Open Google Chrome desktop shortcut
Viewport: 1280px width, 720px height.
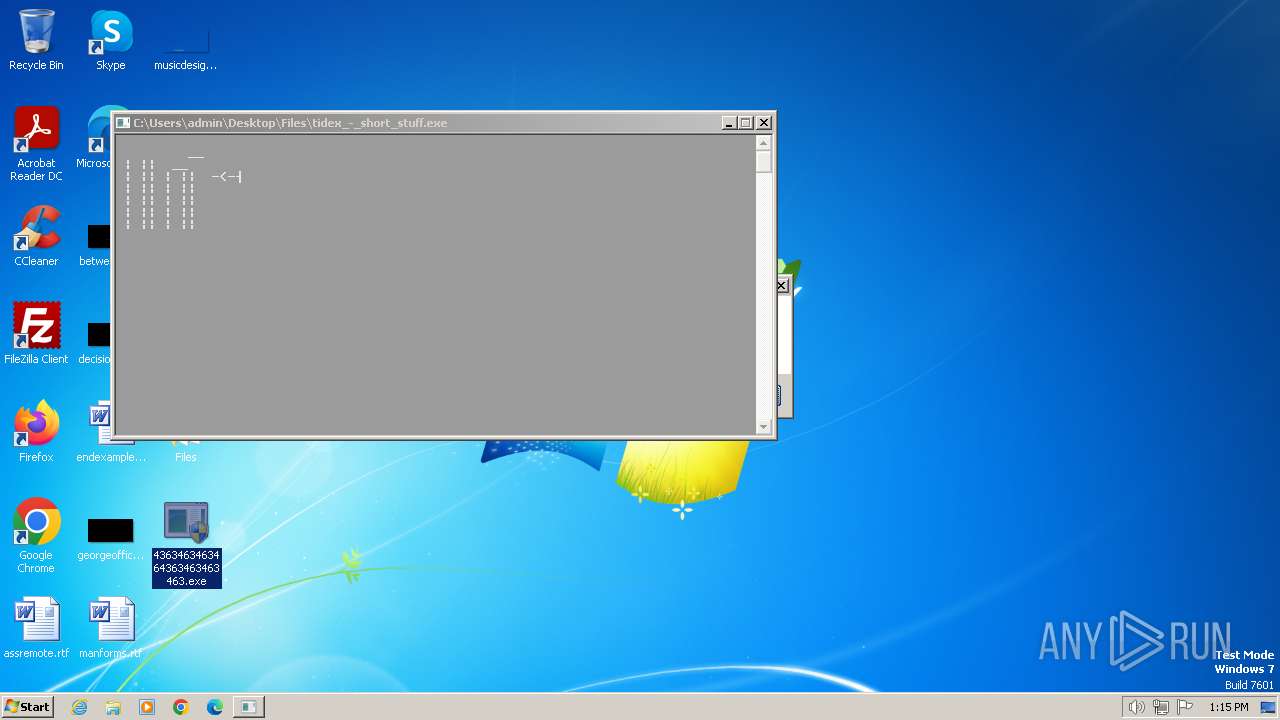(x=36, y=536)
